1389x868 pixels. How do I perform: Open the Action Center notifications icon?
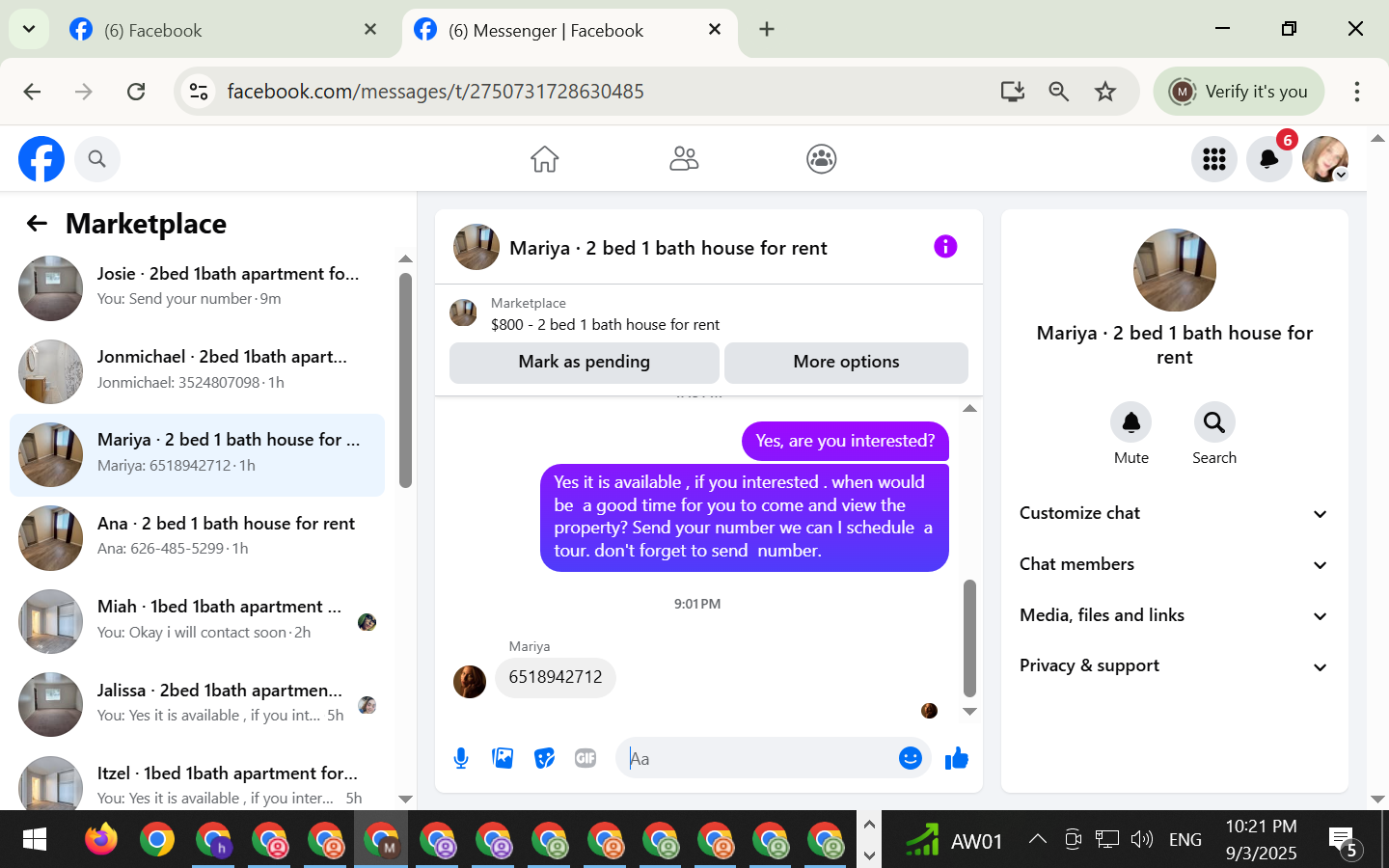coord(1343,841)
